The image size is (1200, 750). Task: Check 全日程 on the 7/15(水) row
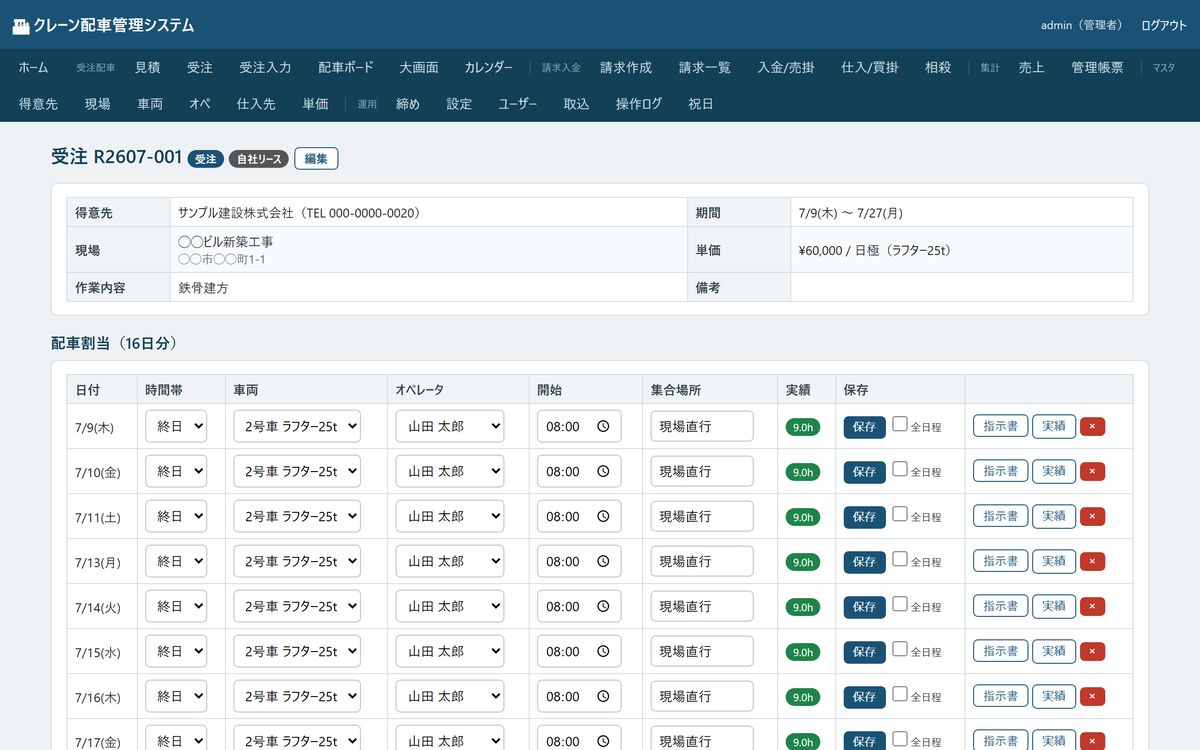(900, 649)
